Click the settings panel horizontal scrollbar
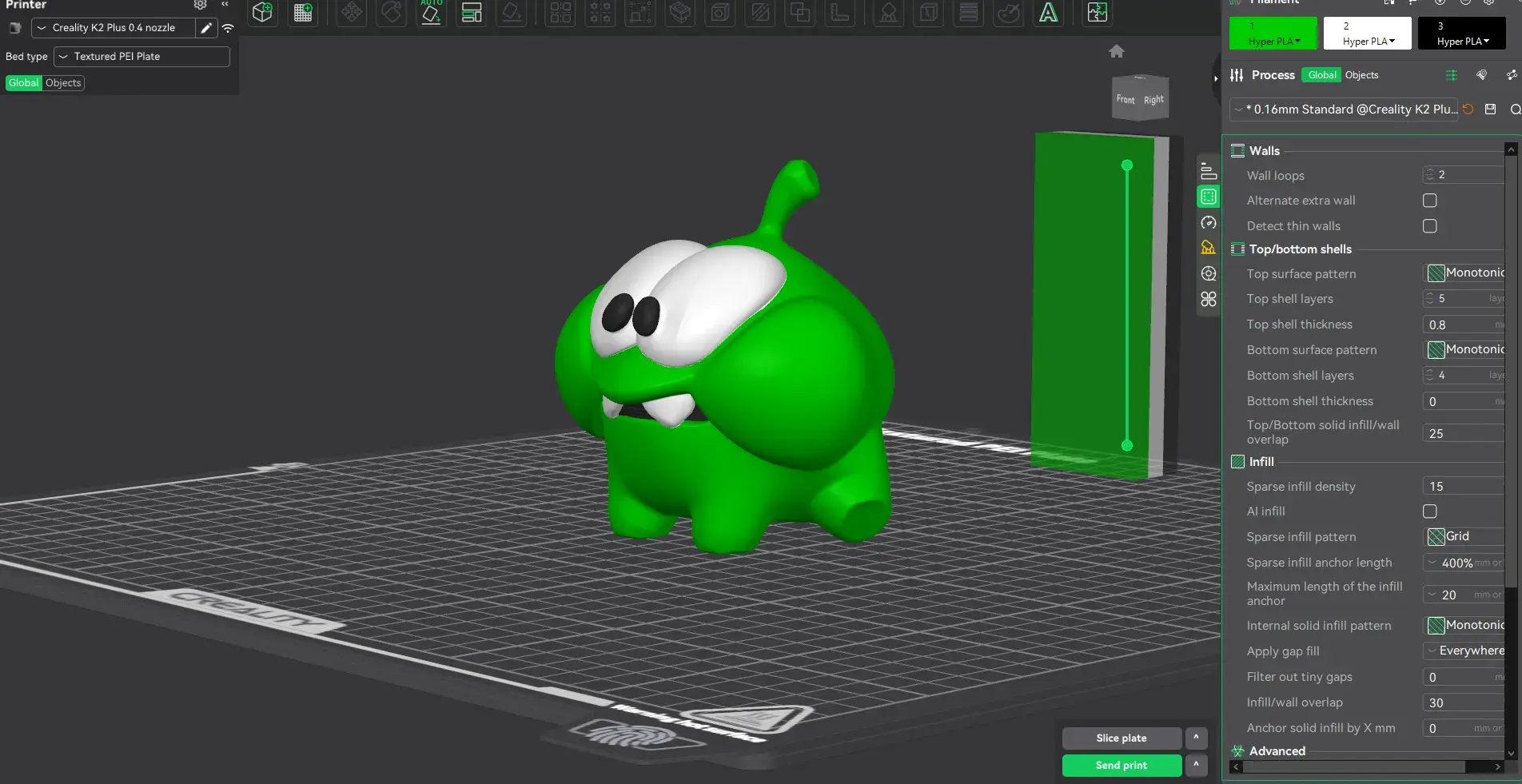The width and height of the screenshot is (1522, 784). click(x=1354, y=767)
